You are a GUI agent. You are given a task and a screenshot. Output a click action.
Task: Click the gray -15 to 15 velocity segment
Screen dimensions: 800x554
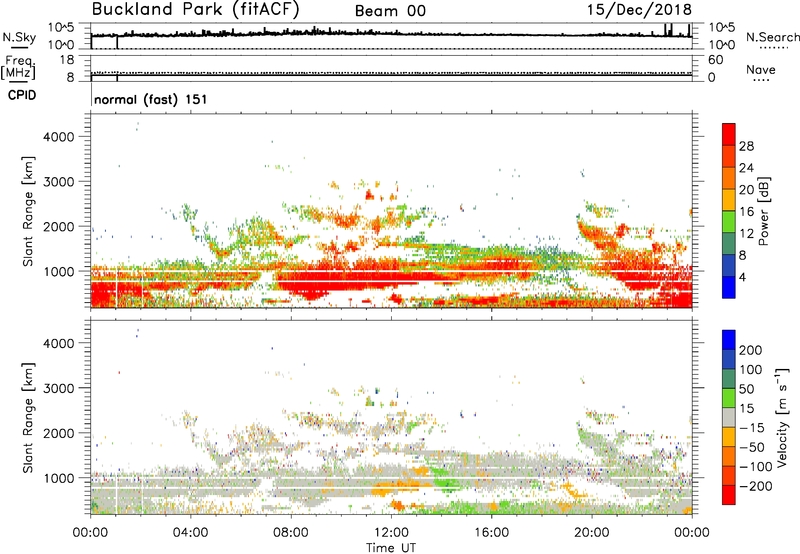pos(729,417)
